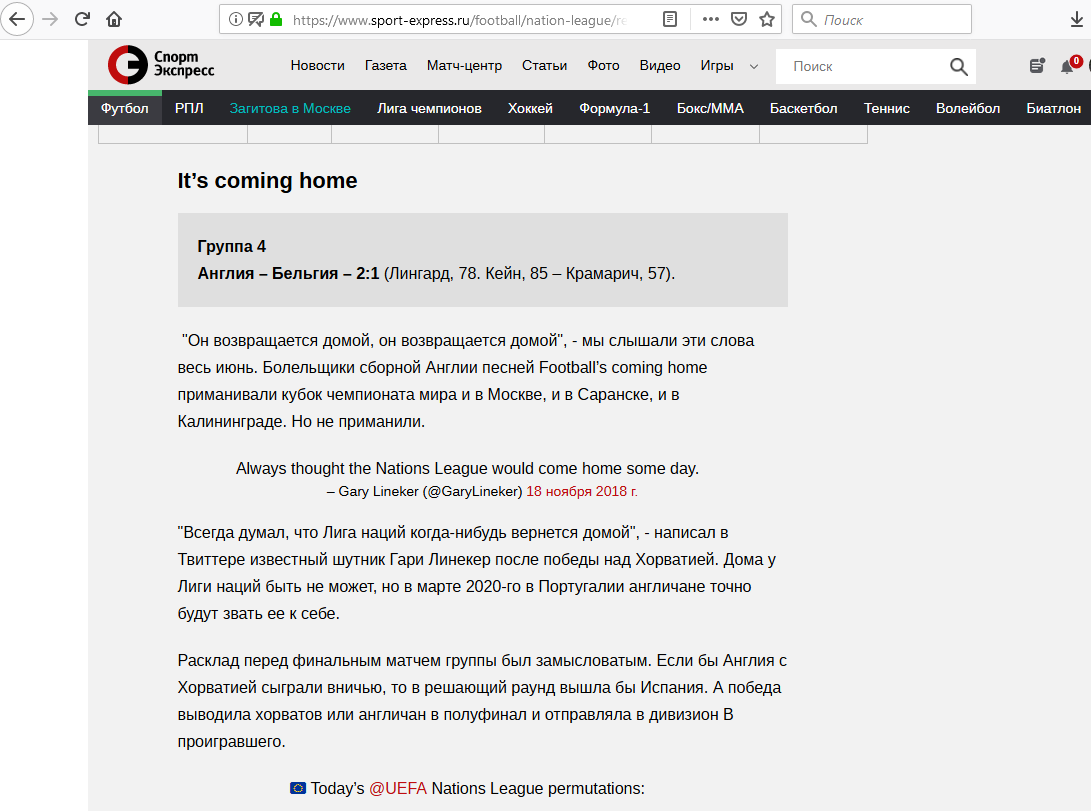Open the Новости menu item
Image resolution: width=1091 pixels, height=811 pixels.
tap(317, 66)
